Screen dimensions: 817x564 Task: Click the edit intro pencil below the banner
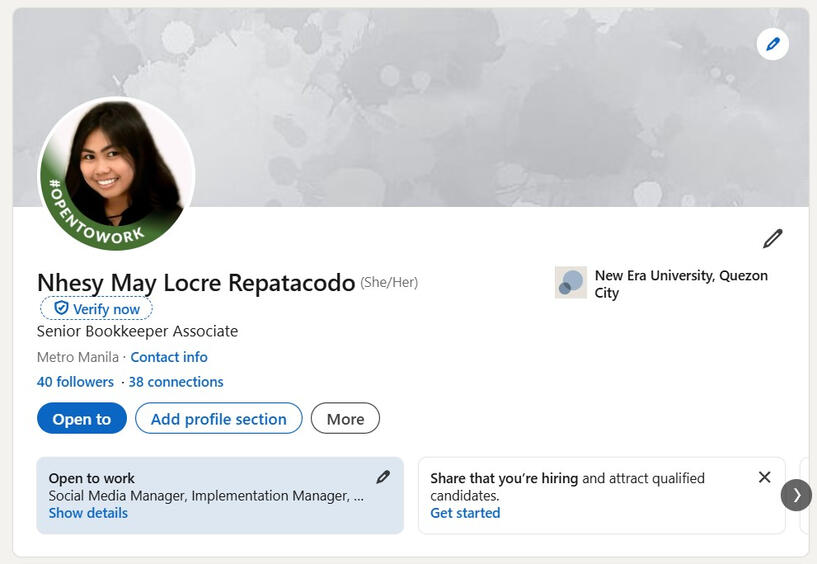[772, 239]
